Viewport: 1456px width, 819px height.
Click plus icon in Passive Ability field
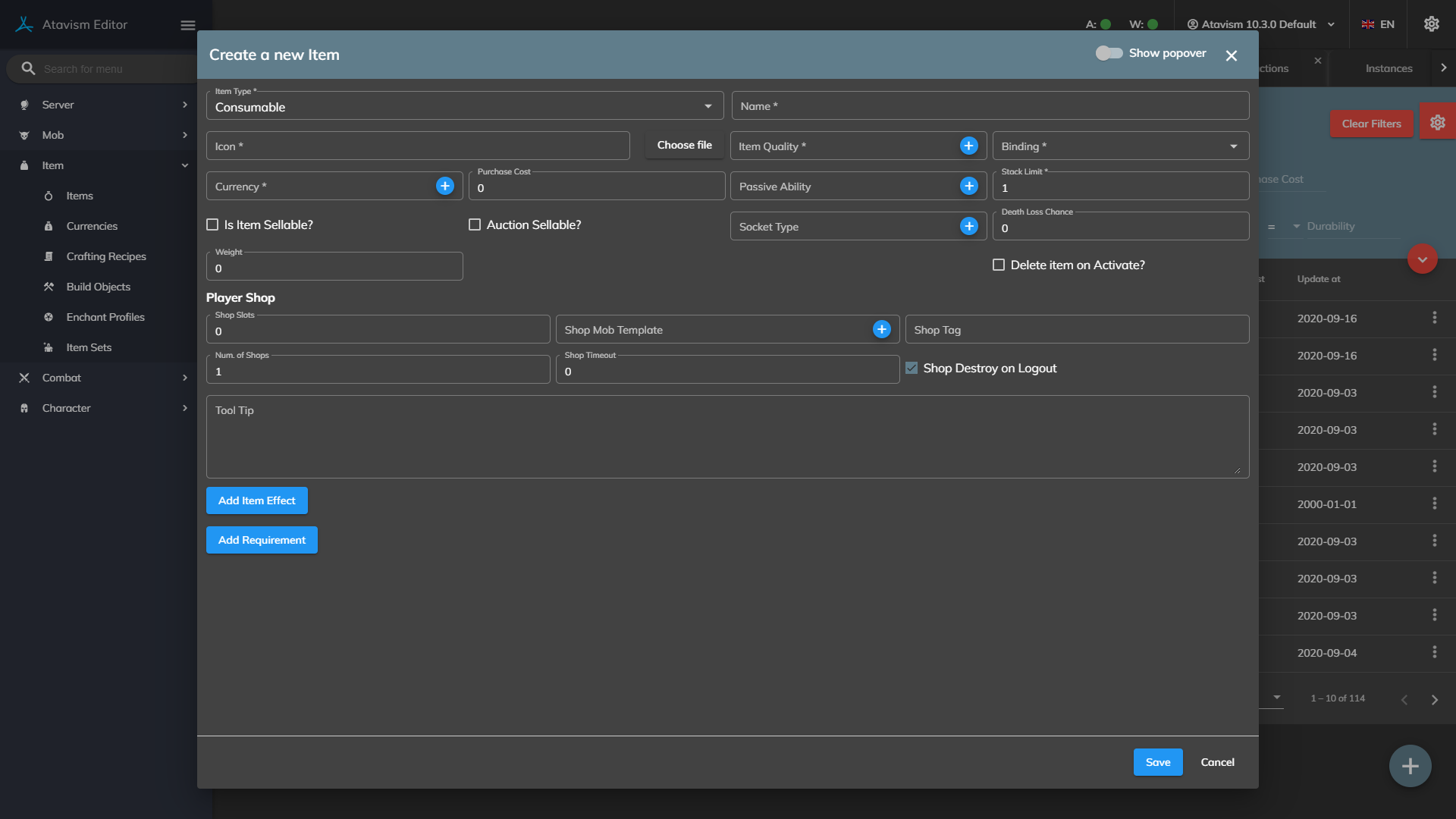click(968, 187)
